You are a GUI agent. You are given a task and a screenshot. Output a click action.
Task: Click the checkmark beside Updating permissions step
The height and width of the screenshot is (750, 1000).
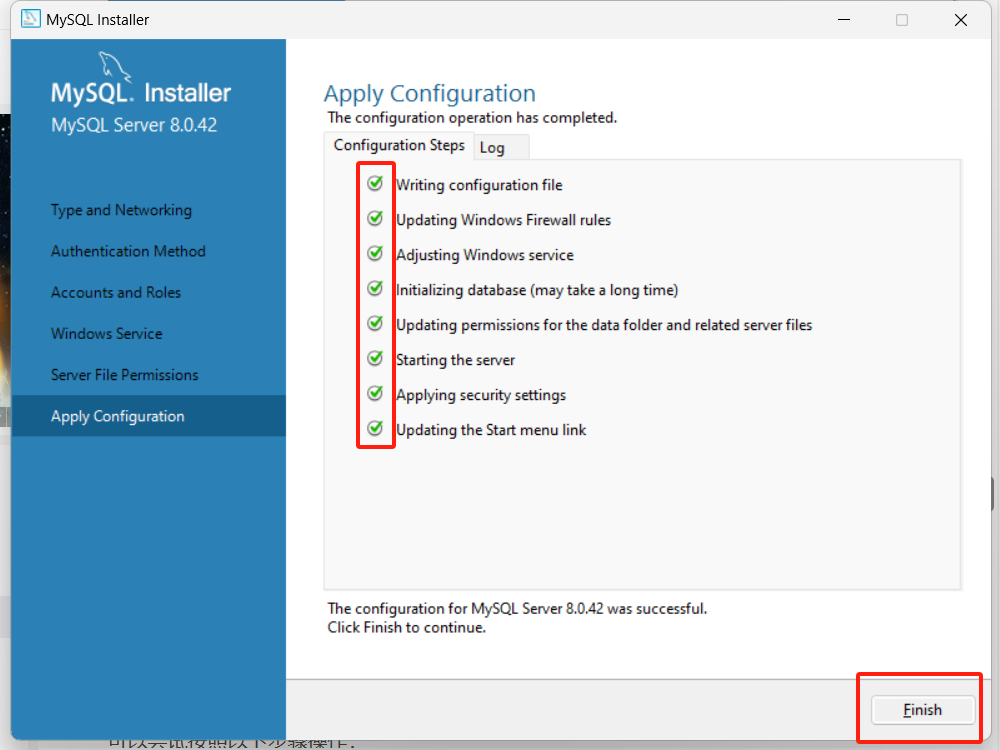tap(375, 323)
